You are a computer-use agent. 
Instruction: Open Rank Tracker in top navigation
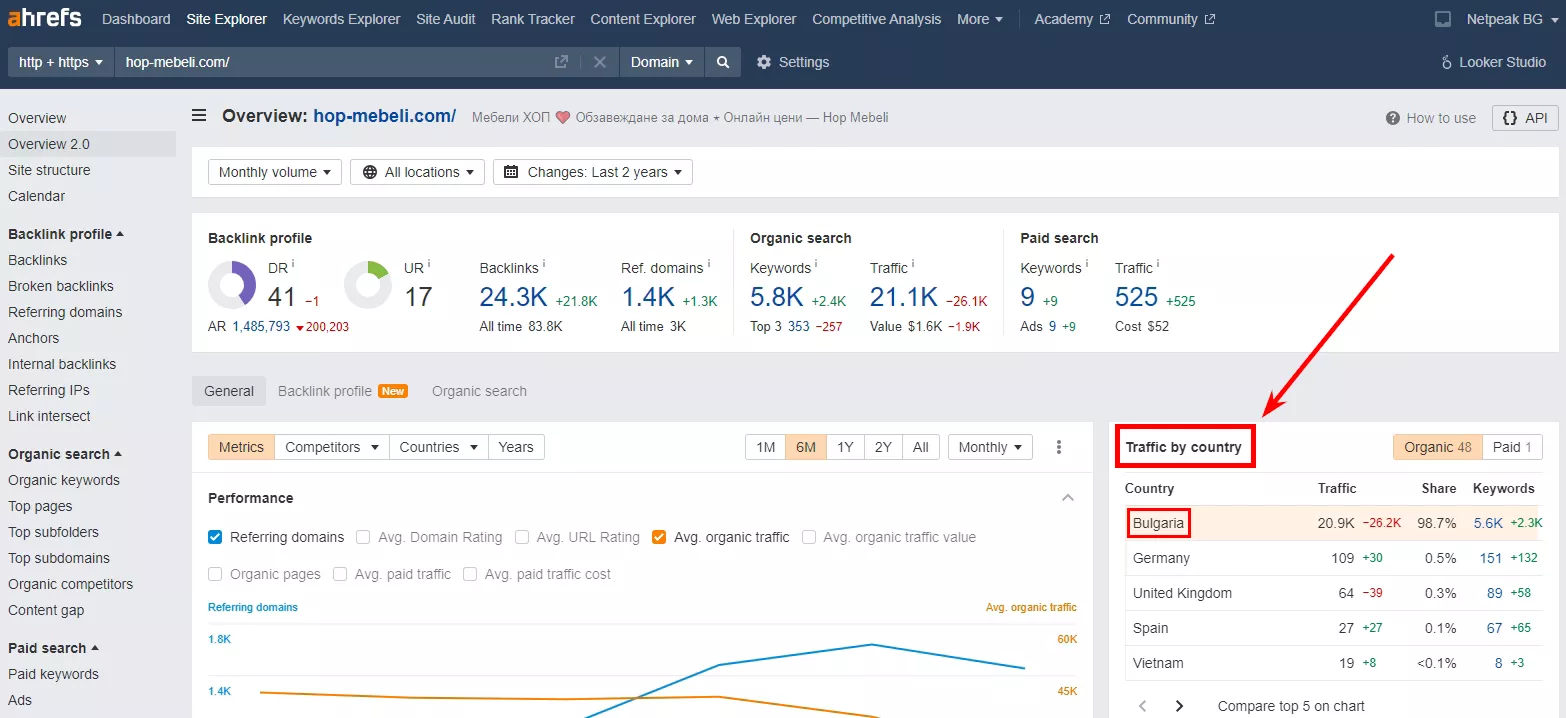533,19
